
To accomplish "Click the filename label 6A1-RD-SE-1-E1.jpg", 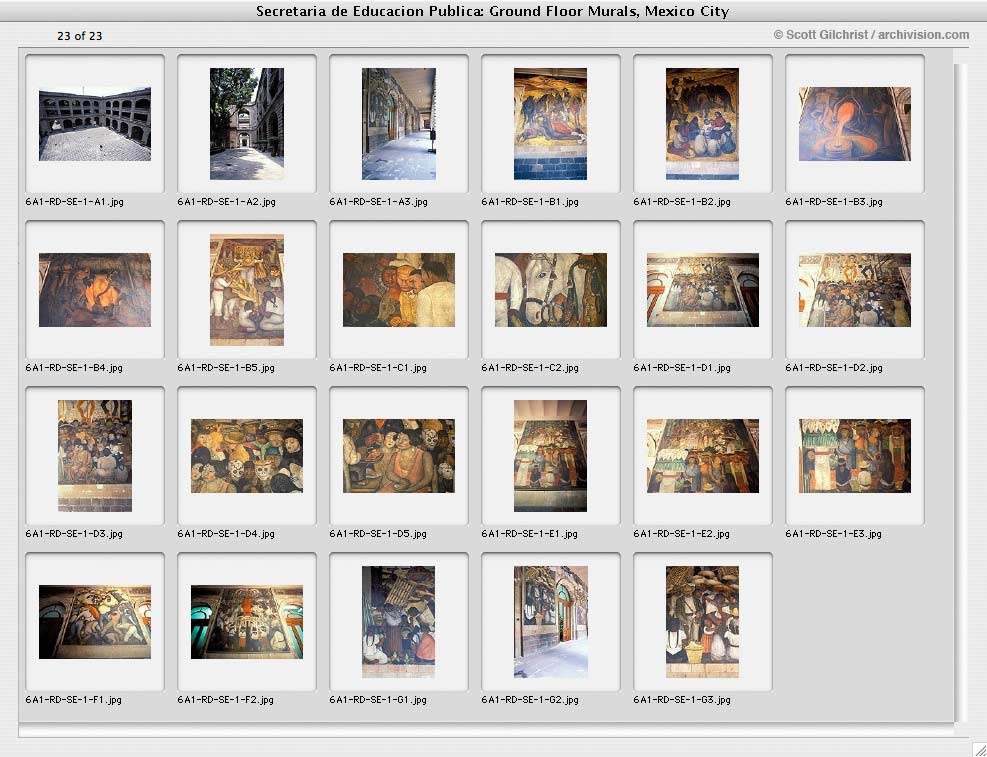I will [529, 534].
